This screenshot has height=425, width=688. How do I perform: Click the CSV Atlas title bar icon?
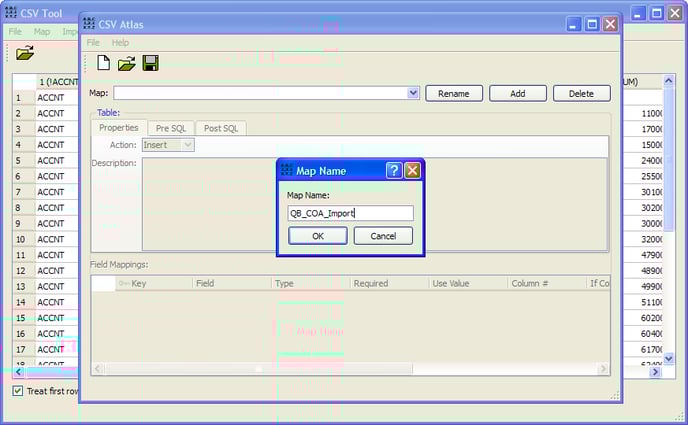(x=90, y=24)
